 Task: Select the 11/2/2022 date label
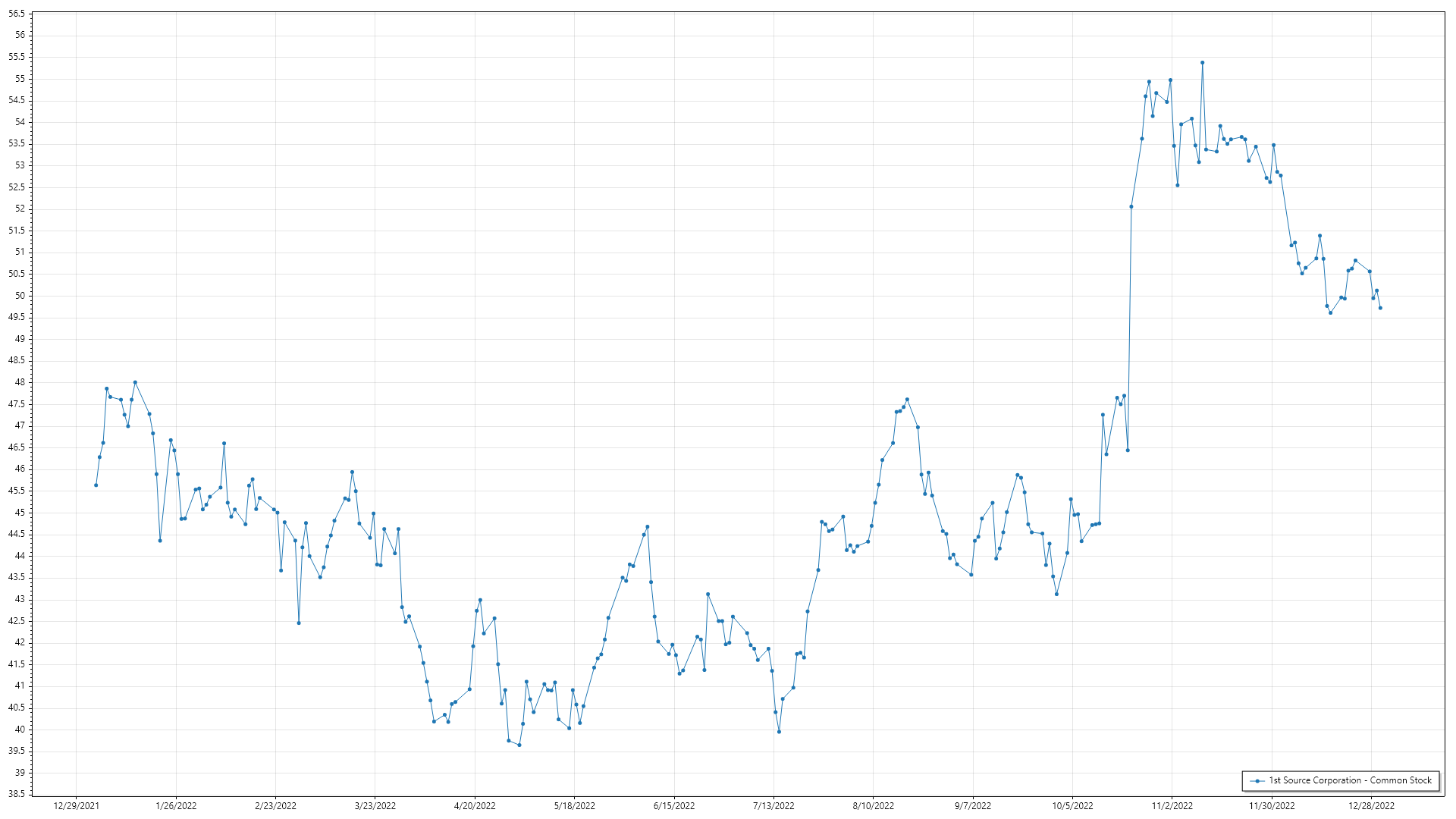click(1172, 806)
